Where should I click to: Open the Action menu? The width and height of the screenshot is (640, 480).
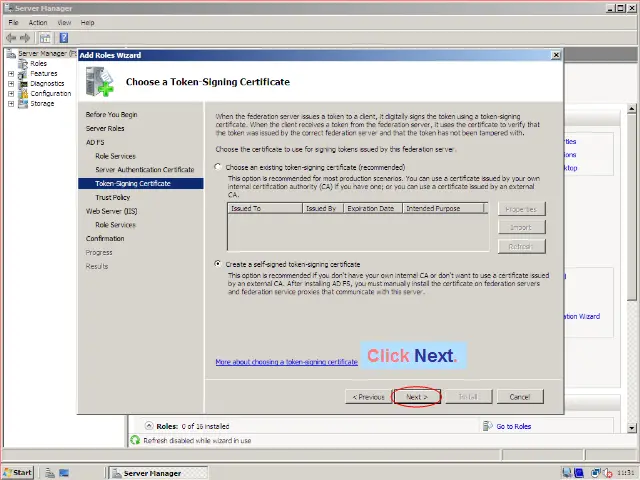[38, 22]
